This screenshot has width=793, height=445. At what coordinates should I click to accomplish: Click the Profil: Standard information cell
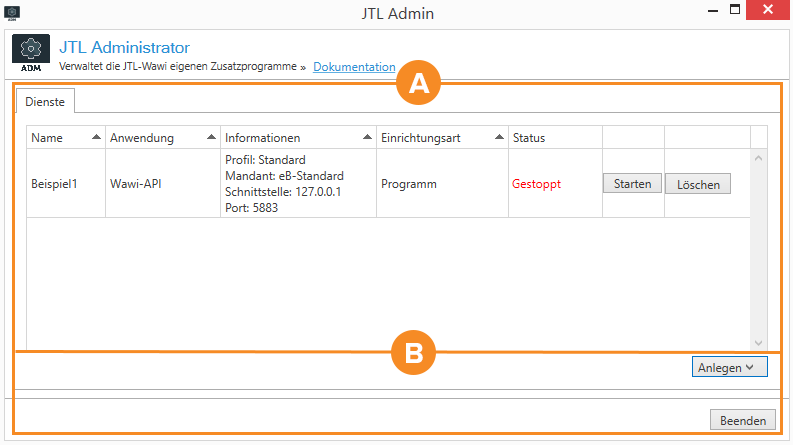[266, 160]
